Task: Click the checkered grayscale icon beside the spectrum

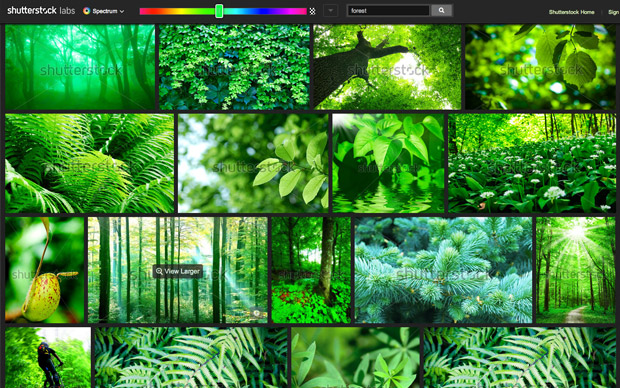Action: pos(312,11)
